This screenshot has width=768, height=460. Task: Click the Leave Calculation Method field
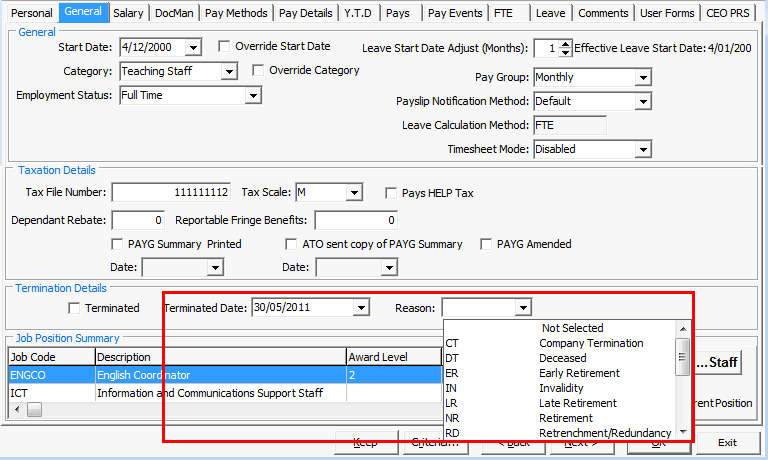point(570,125)
